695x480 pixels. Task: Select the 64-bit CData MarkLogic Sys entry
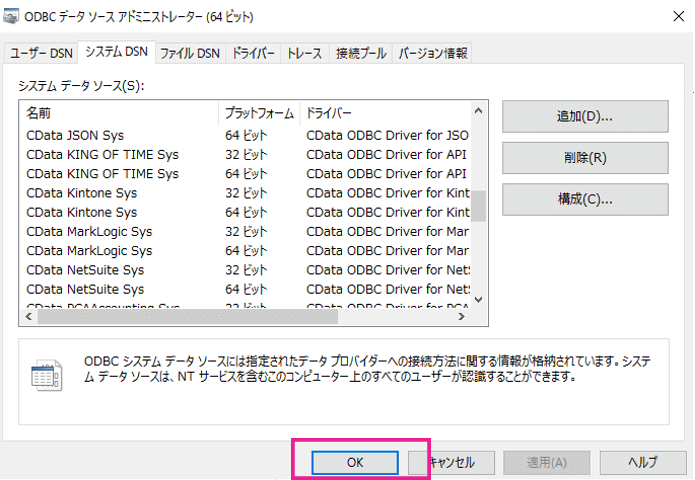pyautogui.click(x=245, y=251)
